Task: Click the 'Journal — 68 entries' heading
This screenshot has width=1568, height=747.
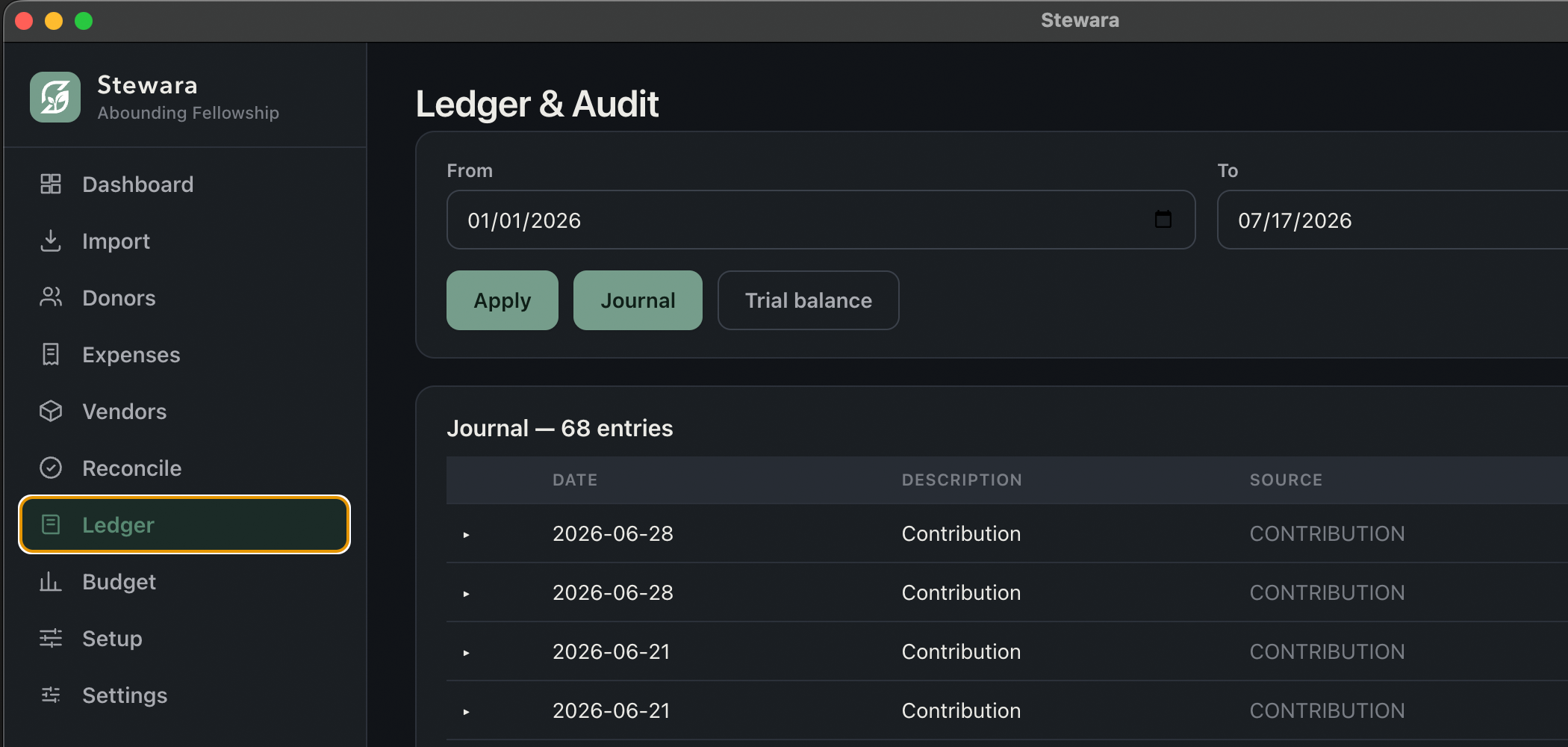Action: [x=560, y=428]
